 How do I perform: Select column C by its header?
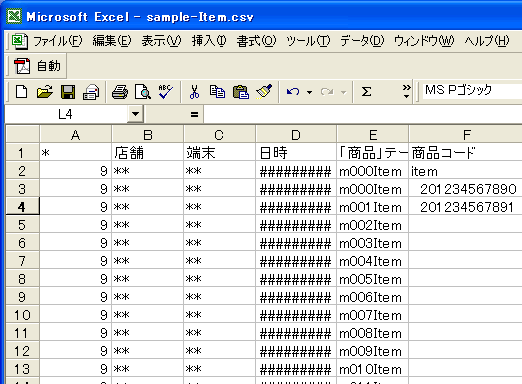pyautogui.click(x=219, y=135)
